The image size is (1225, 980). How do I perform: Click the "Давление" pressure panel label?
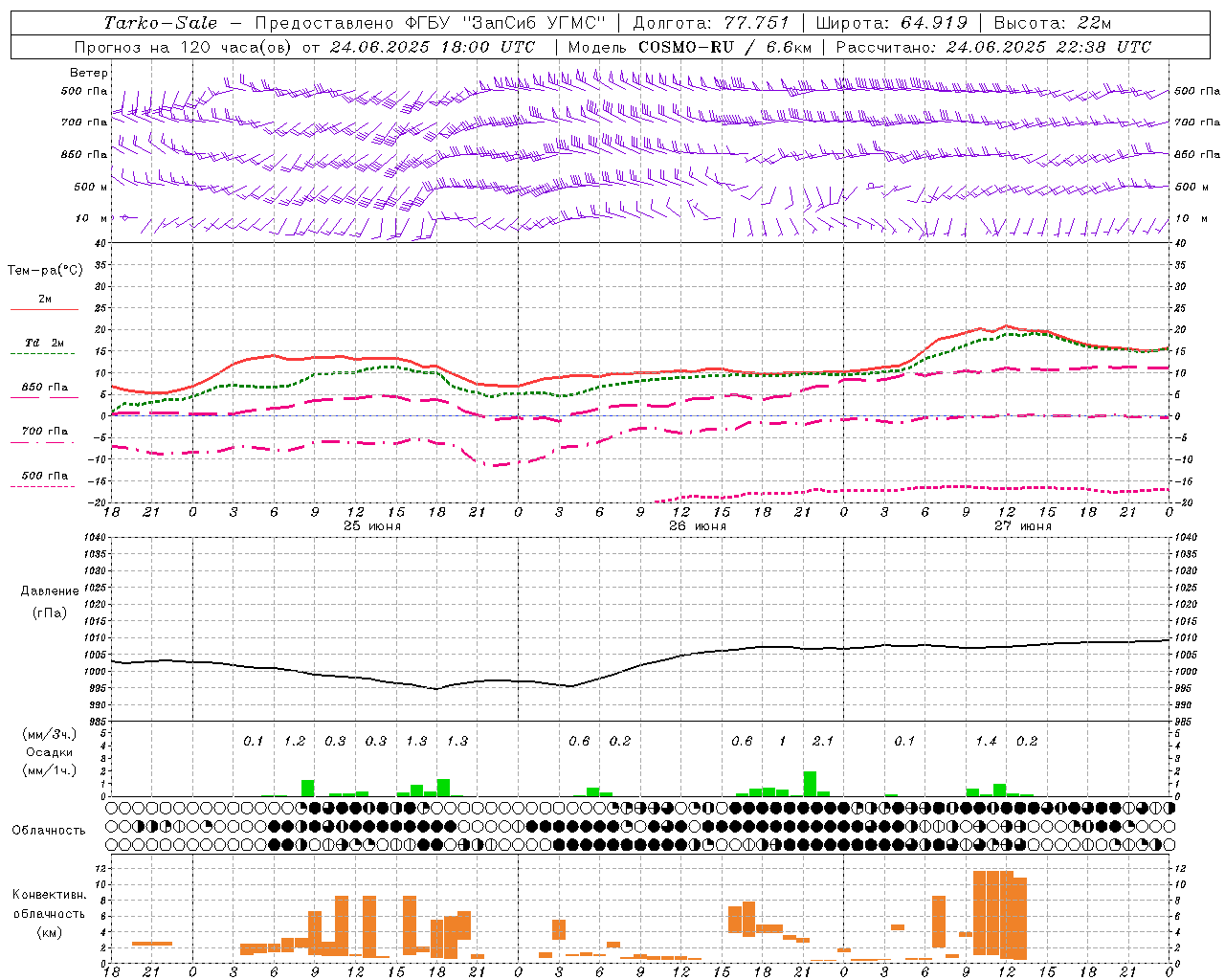pos(50,591)
